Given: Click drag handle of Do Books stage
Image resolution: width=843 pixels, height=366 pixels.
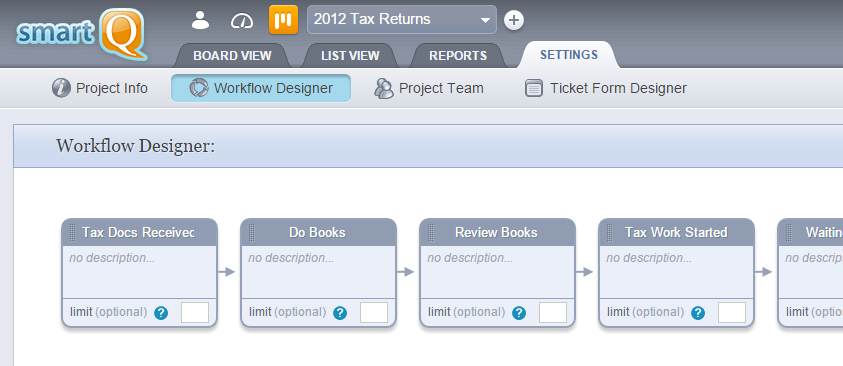Looking at the screenshot, I should tap(252, 233).
